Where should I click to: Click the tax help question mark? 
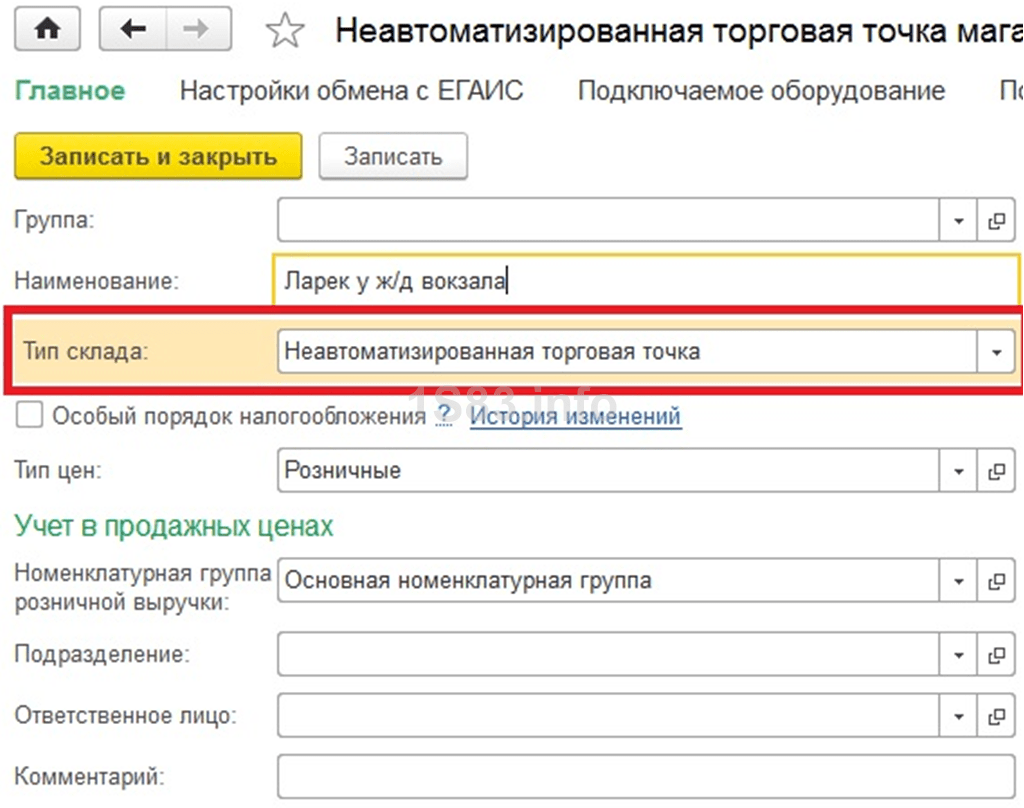[x=444, y=416]
